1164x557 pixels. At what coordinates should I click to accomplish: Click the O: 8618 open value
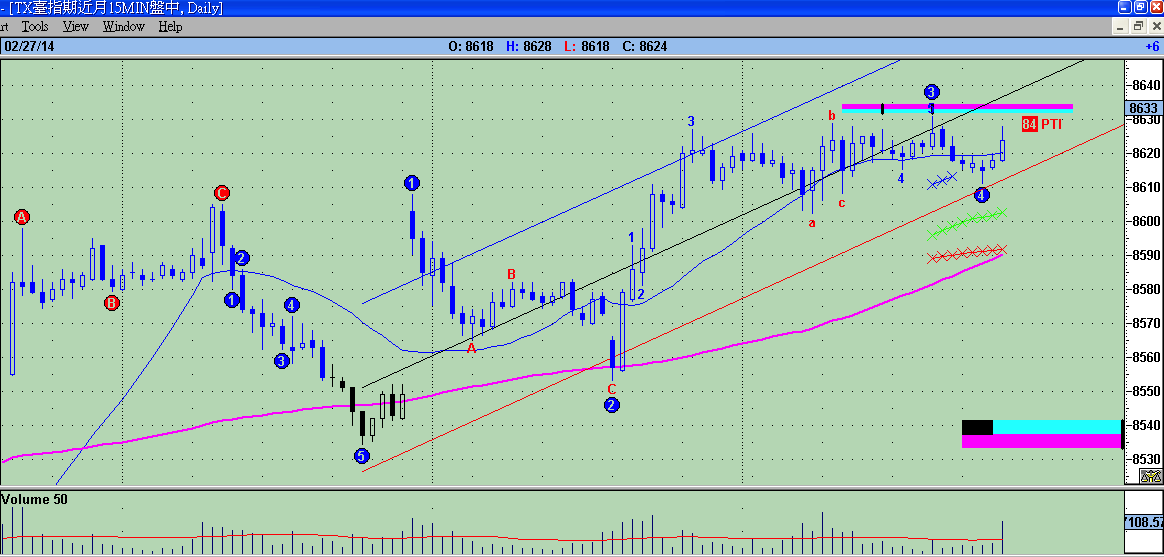click(471, 46)
